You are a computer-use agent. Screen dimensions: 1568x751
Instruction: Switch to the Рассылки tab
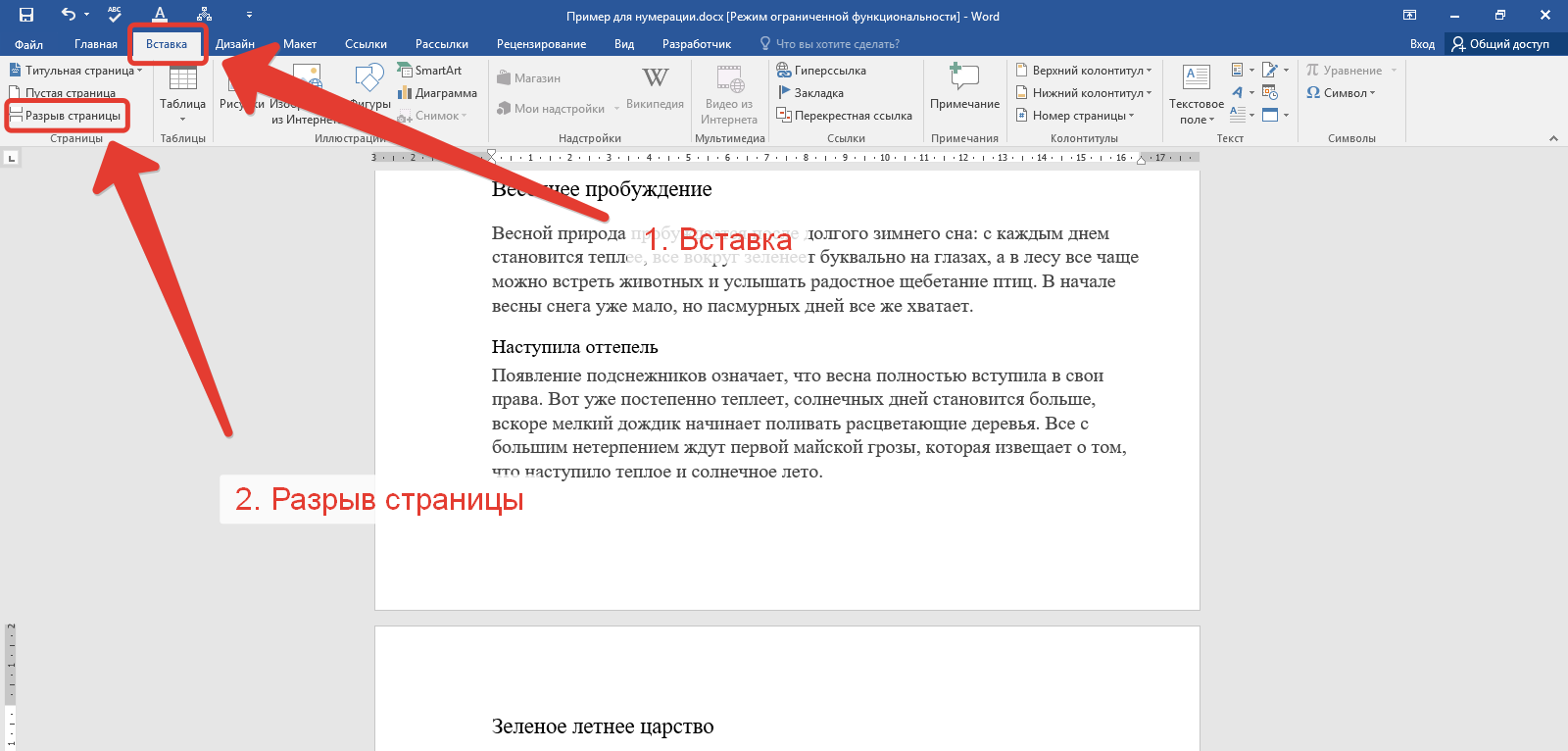pos(442,44)
